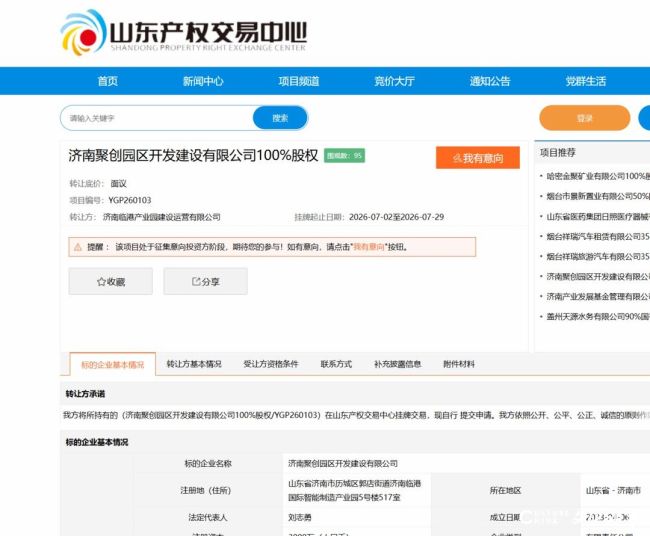The image size is (650, 536).
Task: Click the orange 我有意向 button
Action: click(478, 158)
